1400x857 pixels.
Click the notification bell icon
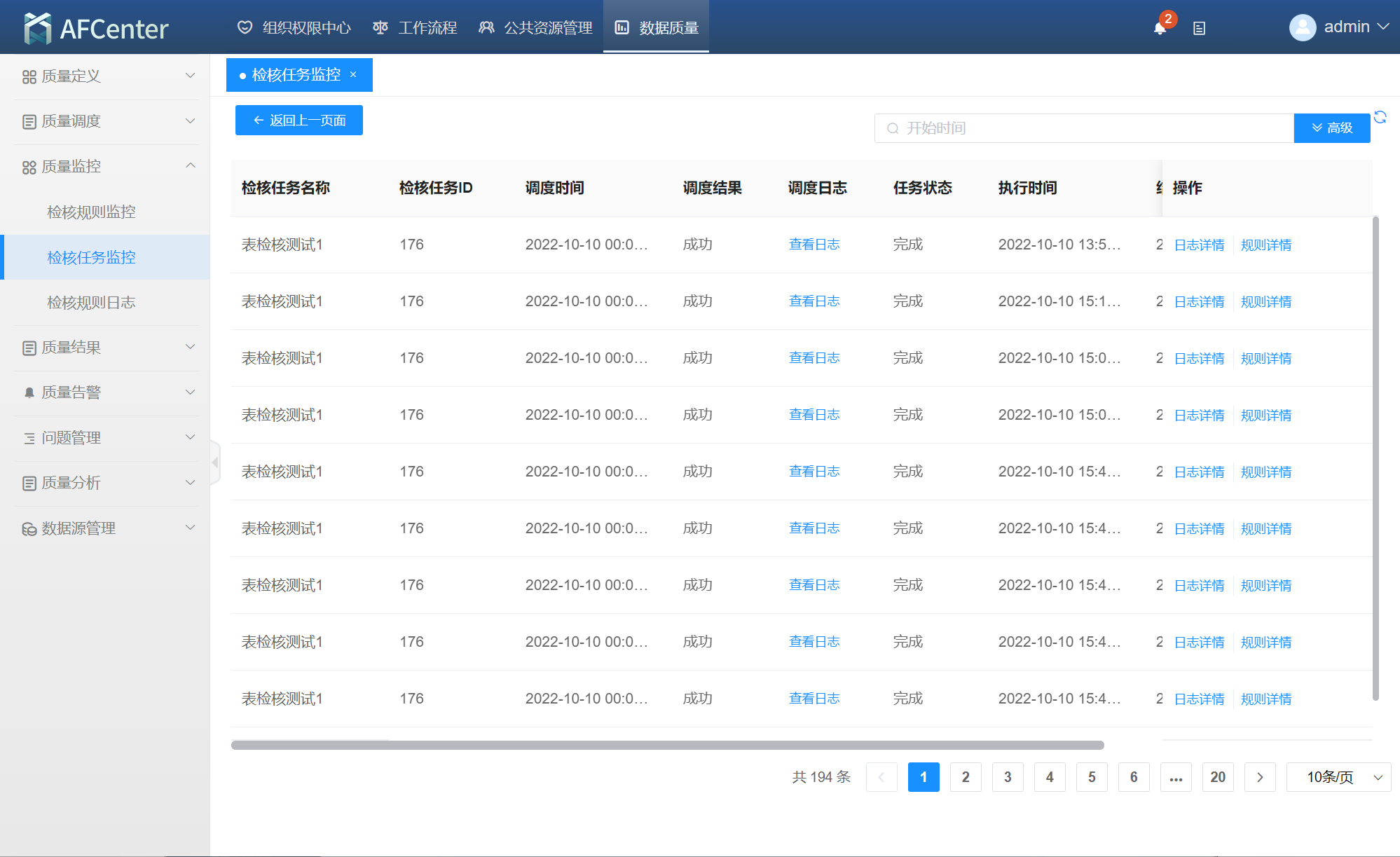click(1160, 28)
